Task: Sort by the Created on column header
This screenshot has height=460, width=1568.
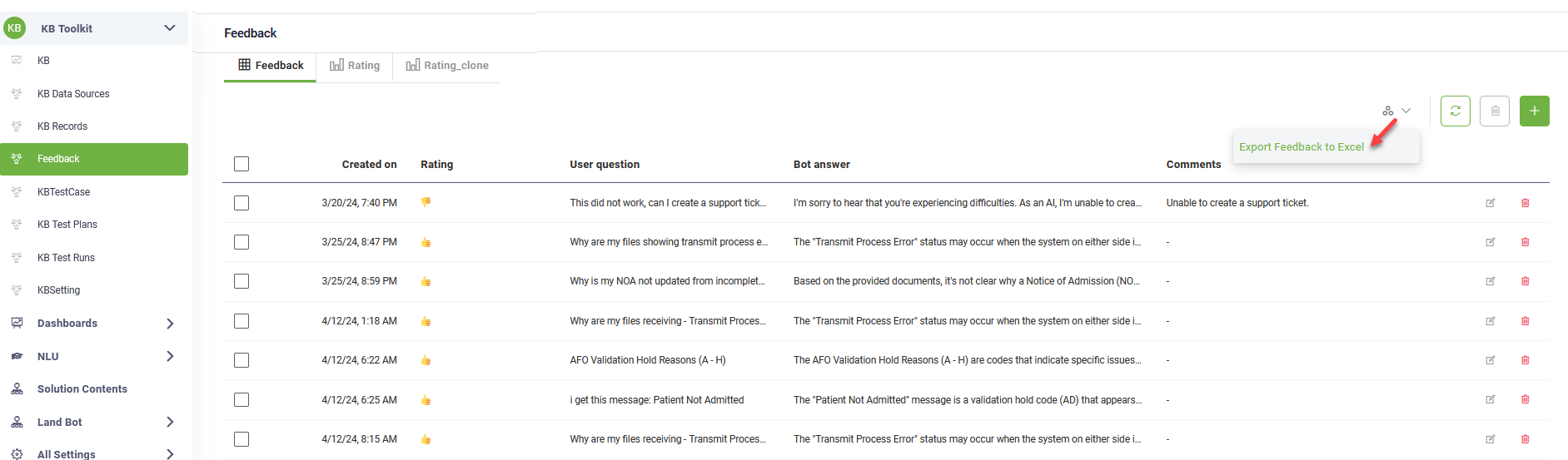Action: 369,165
